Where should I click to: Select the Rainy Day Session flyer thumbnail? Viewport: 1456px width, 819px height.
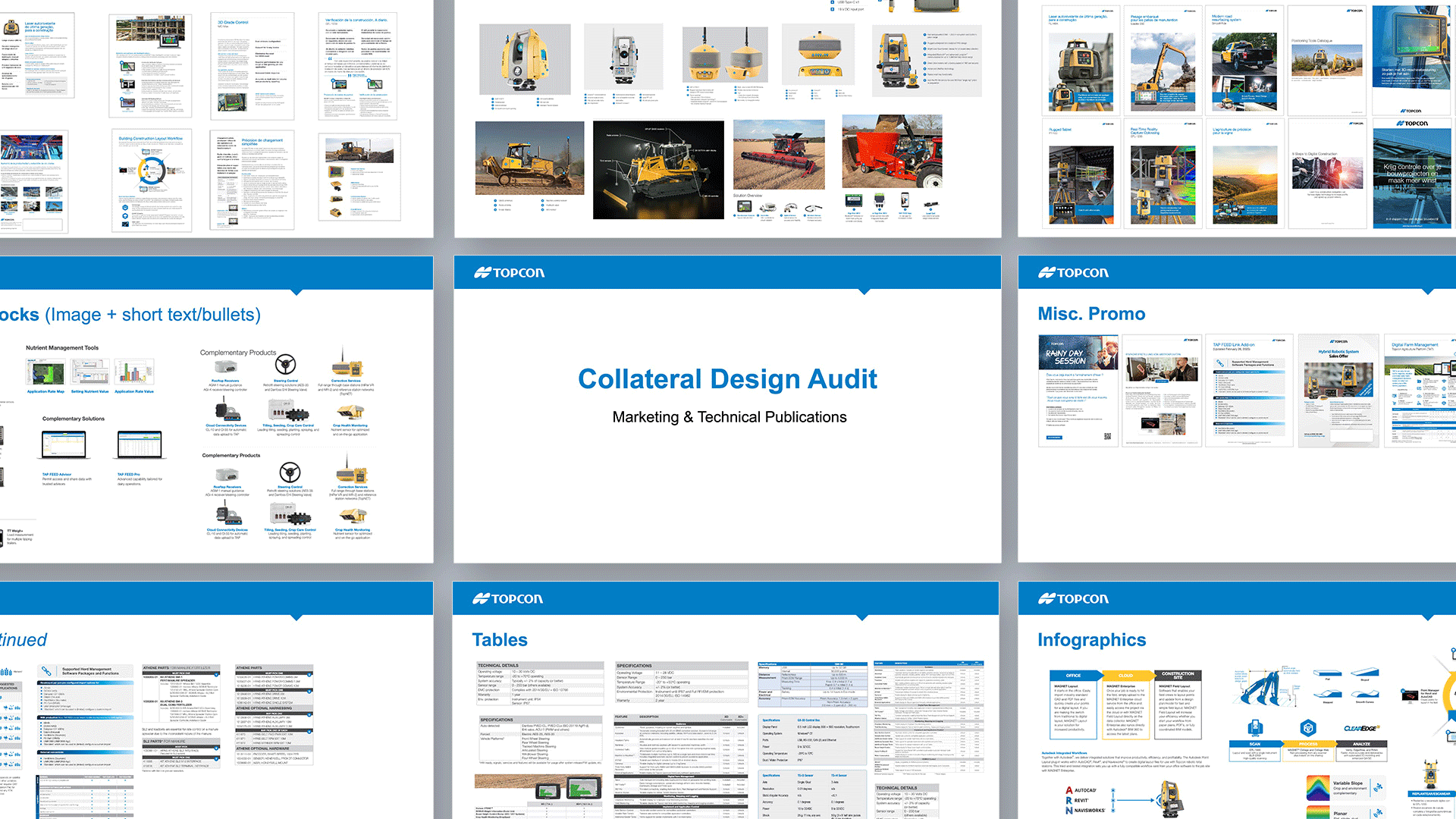pyautogui.click(x=1078, y=390)
